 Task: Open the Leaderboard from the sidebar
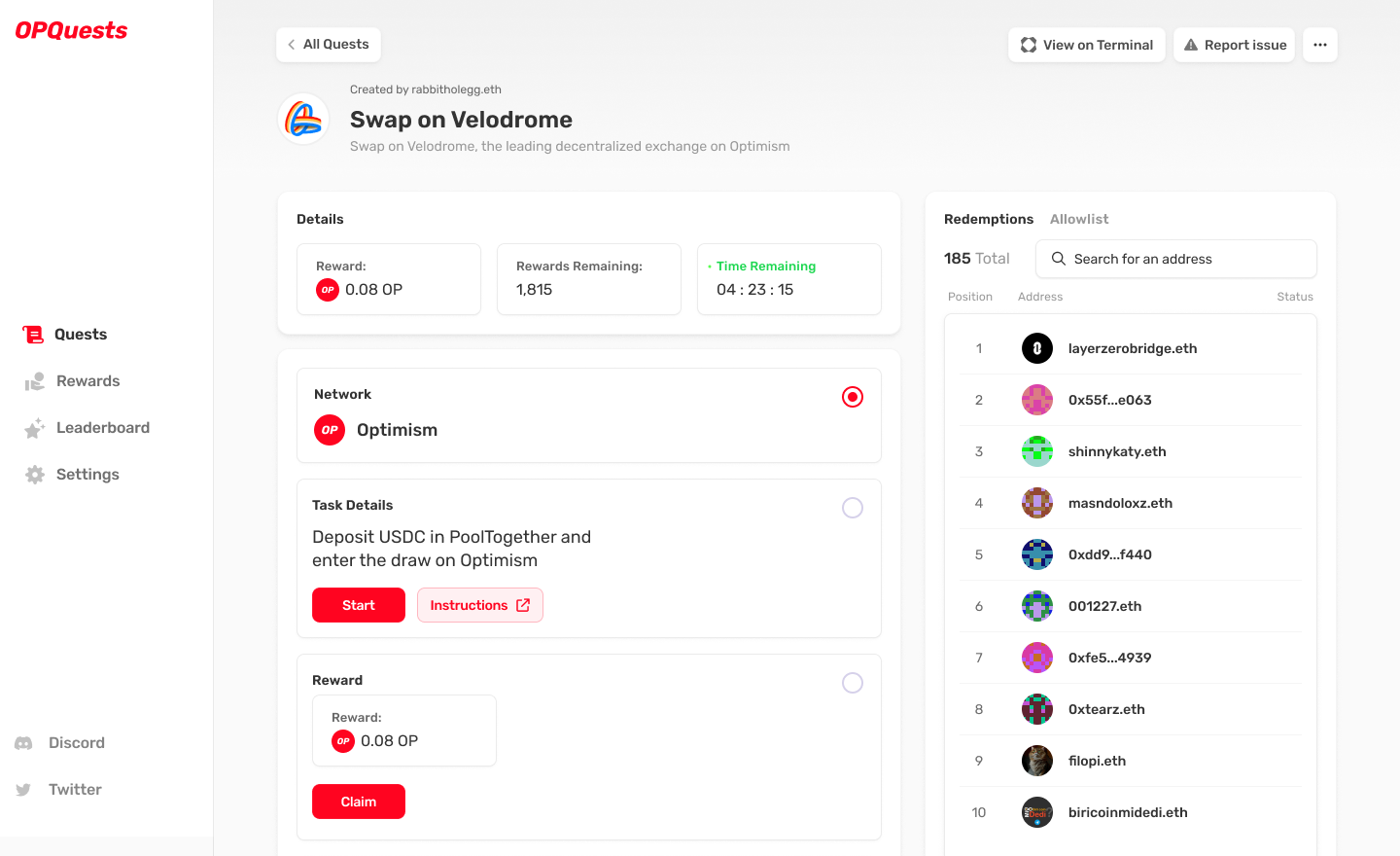[x=34, y=427]
